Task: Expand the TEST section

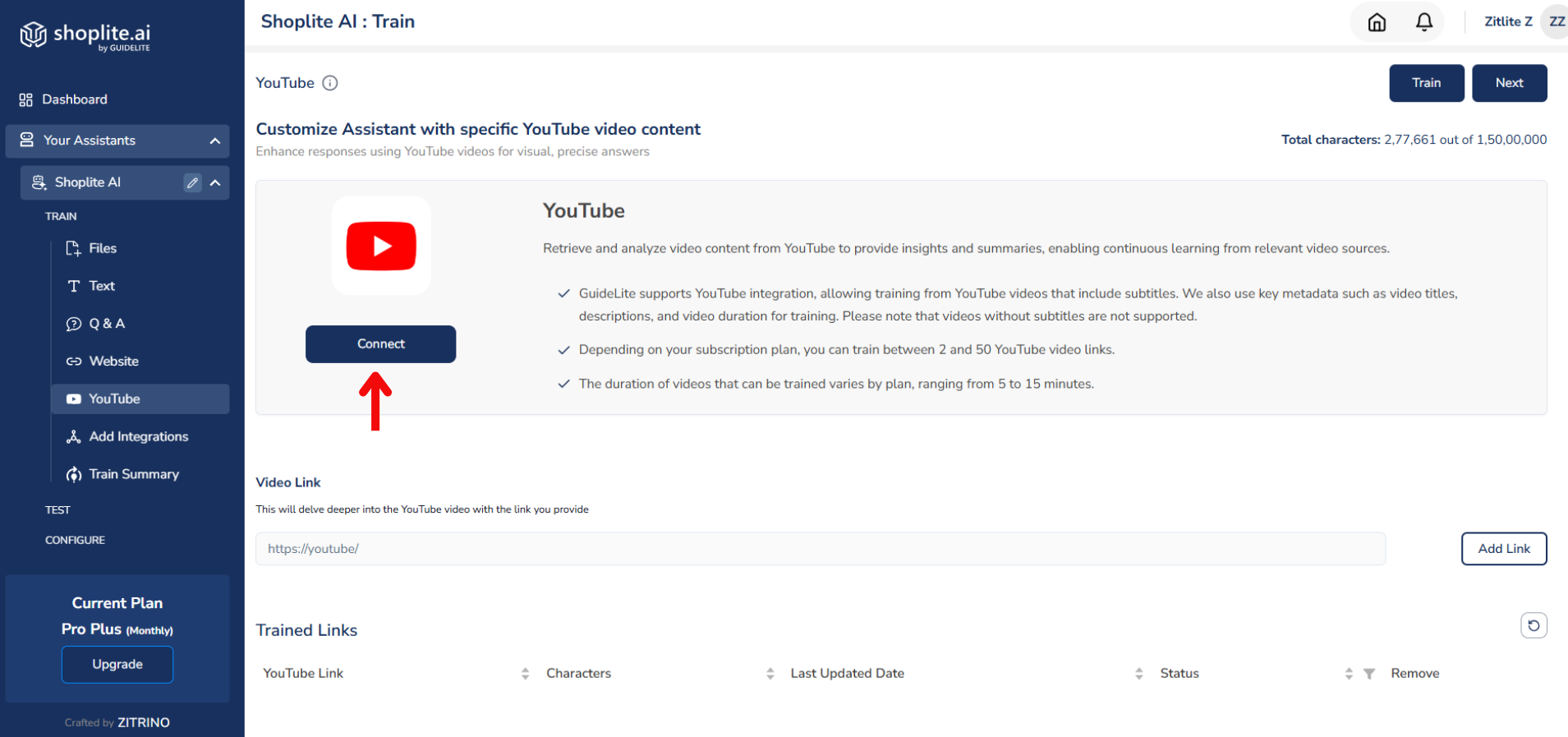Action: click(57, 510)
